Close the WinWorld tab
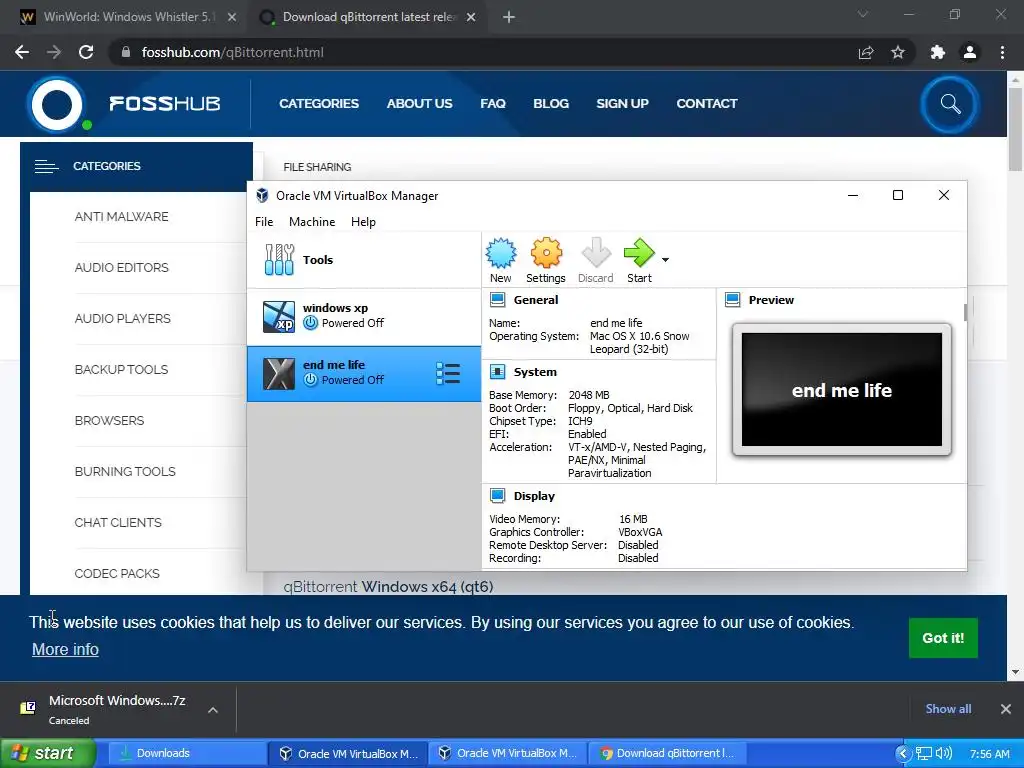Viewport: 1024px width, 768px height. pyautogui.click(x=232, y=17)
